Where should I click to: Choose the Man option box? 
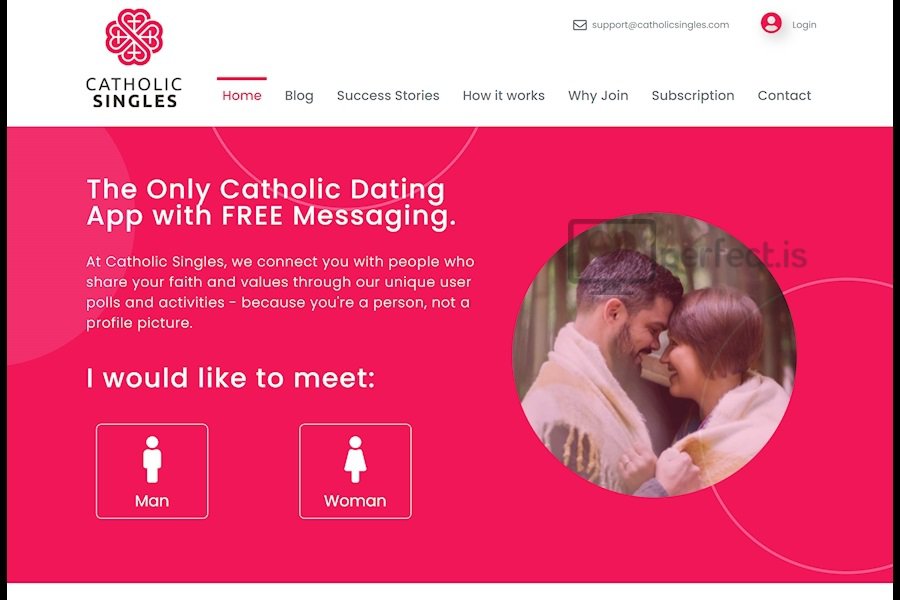coord(152,471)
